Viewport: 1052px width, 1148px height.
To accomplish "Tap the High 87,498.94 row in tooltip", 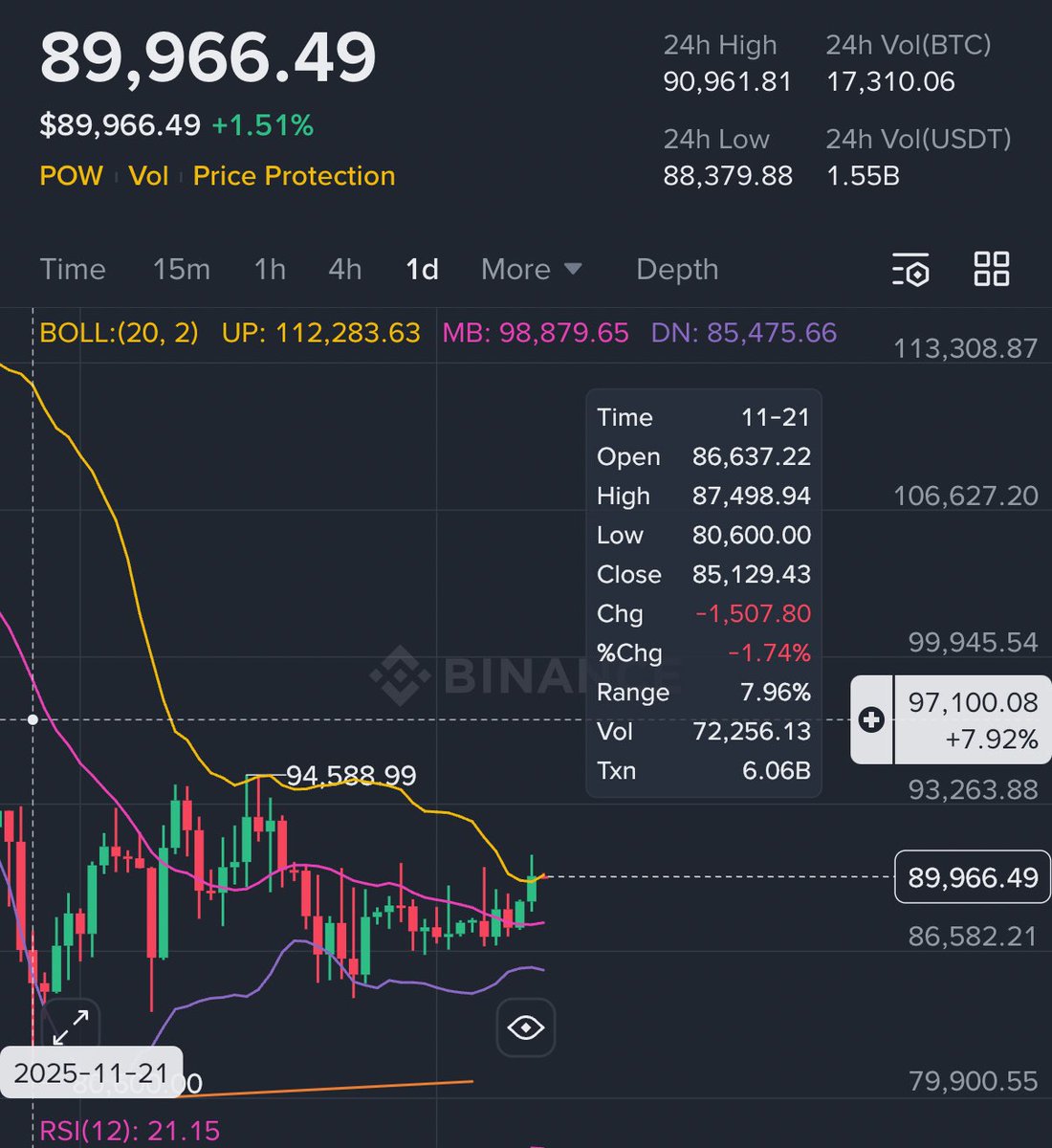I will (x=704, y=496).
